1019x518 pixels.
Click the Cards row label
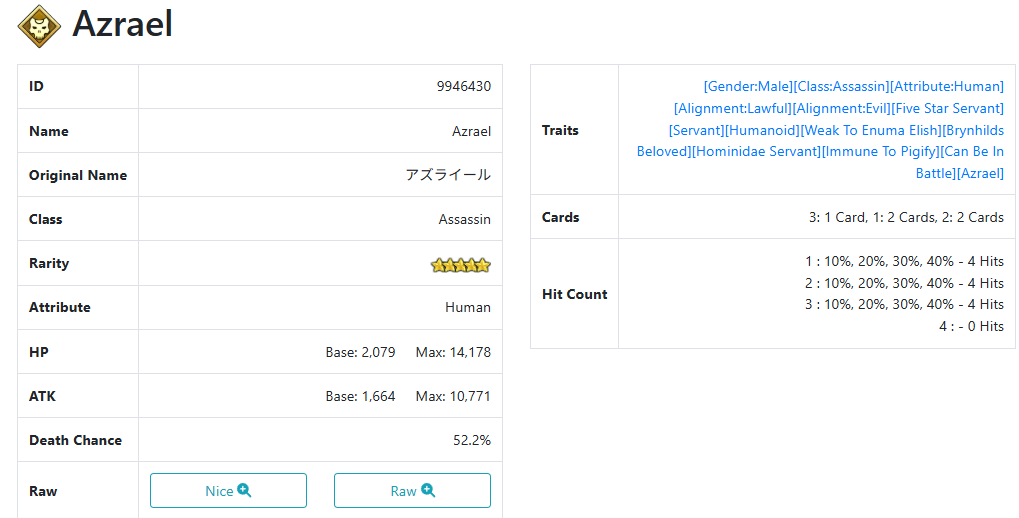coord(560,218)
